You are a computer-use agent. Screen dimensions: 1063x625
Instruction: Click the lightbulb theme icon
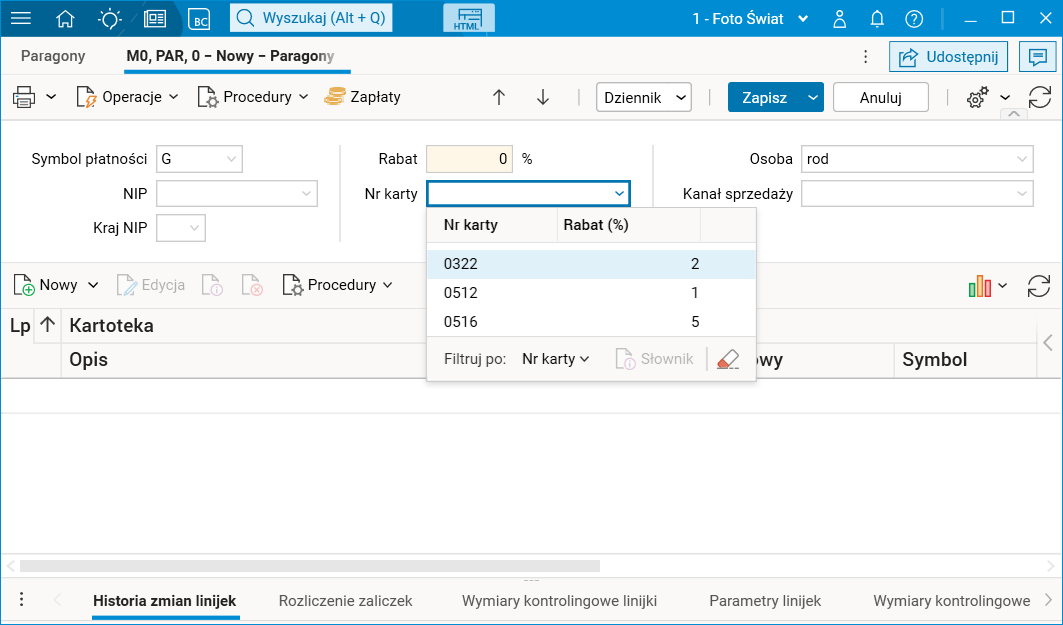point(109,18)
